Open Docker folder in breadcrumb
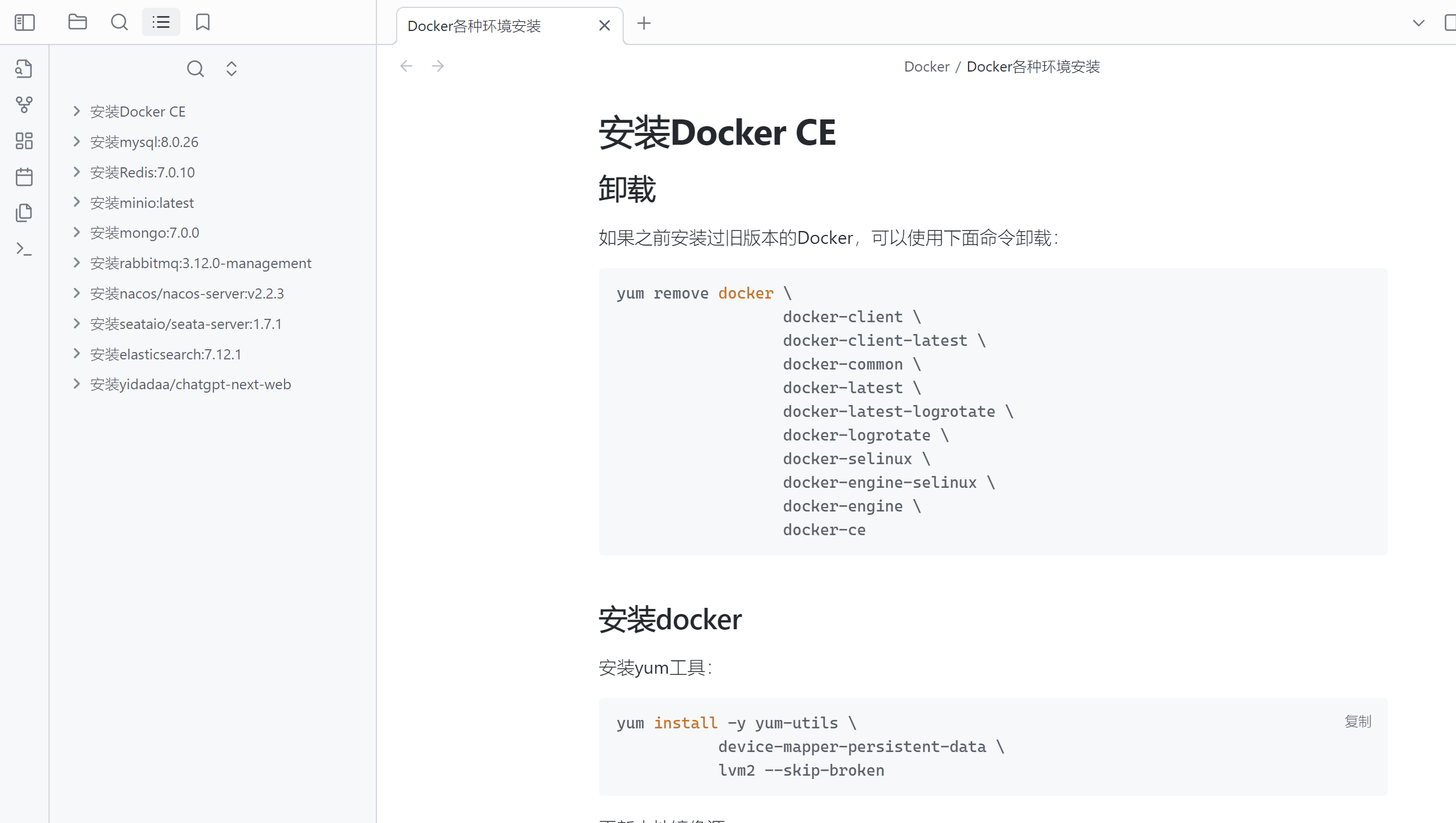This screenshot has height=823, width=1456. coord(926,66)
